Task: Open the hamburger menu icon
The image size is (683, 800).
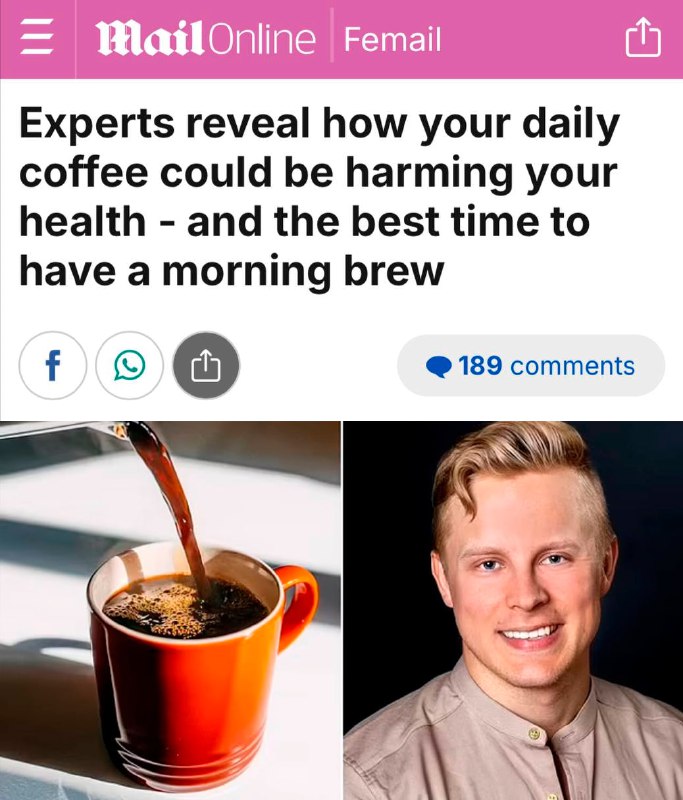Action: click(37, 37)
